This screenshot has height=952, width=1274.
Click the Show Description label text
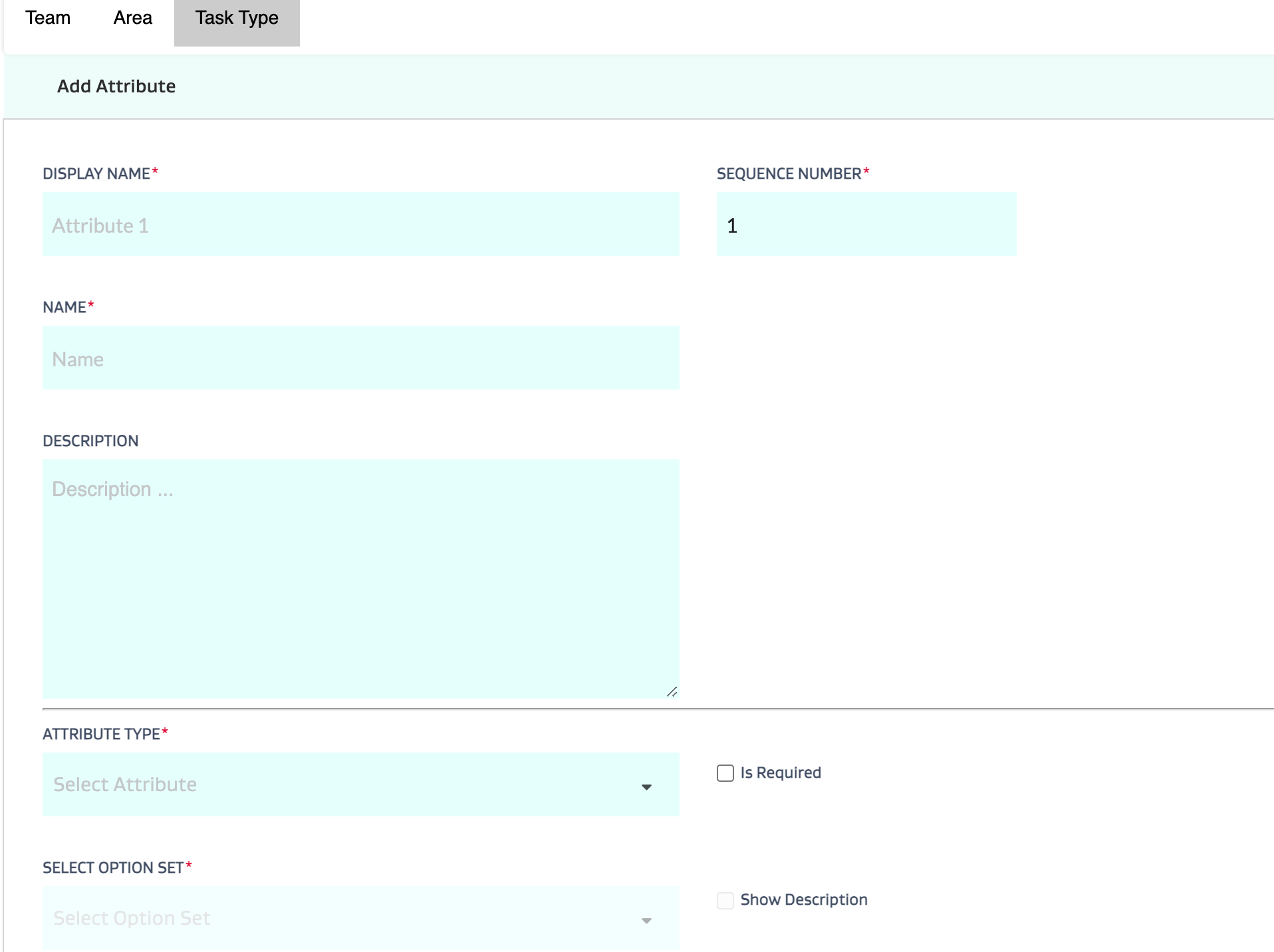pyautogui.click(x=804, y=900)
